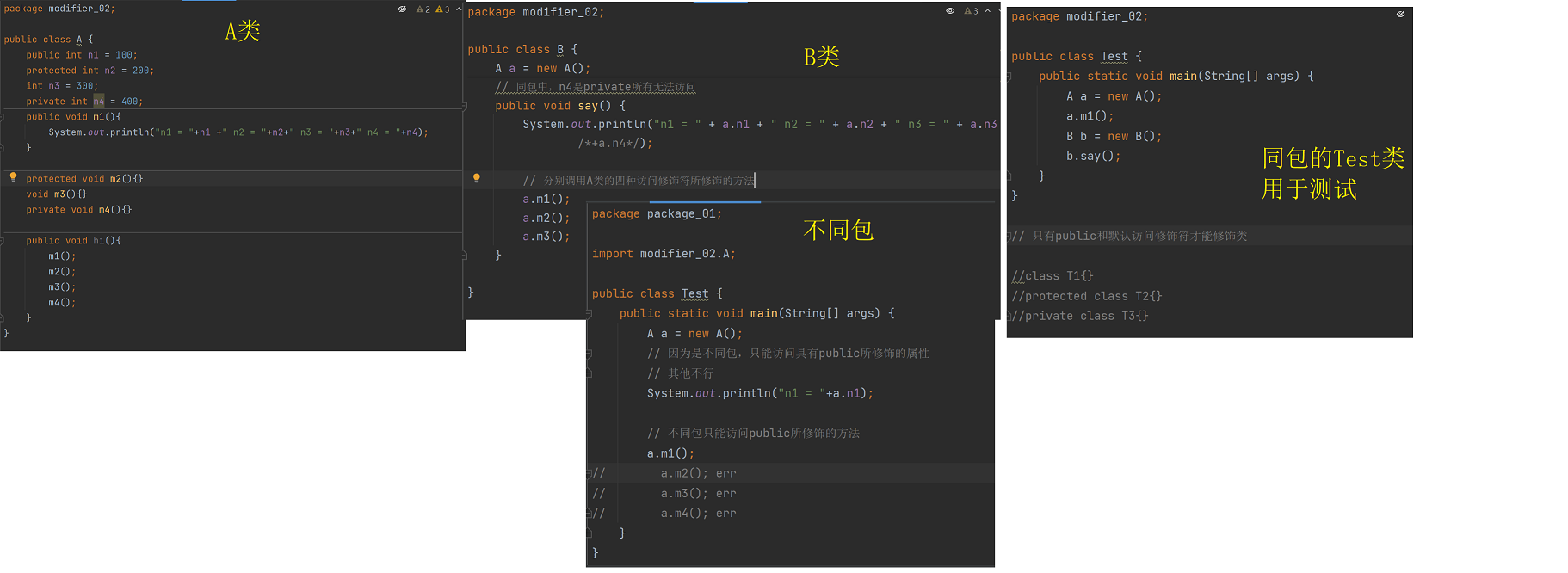The width and height of the screenshot is (1568, 573).
Task: Click class name Test in package_01 editor
Action: click(x=694, y=294)
